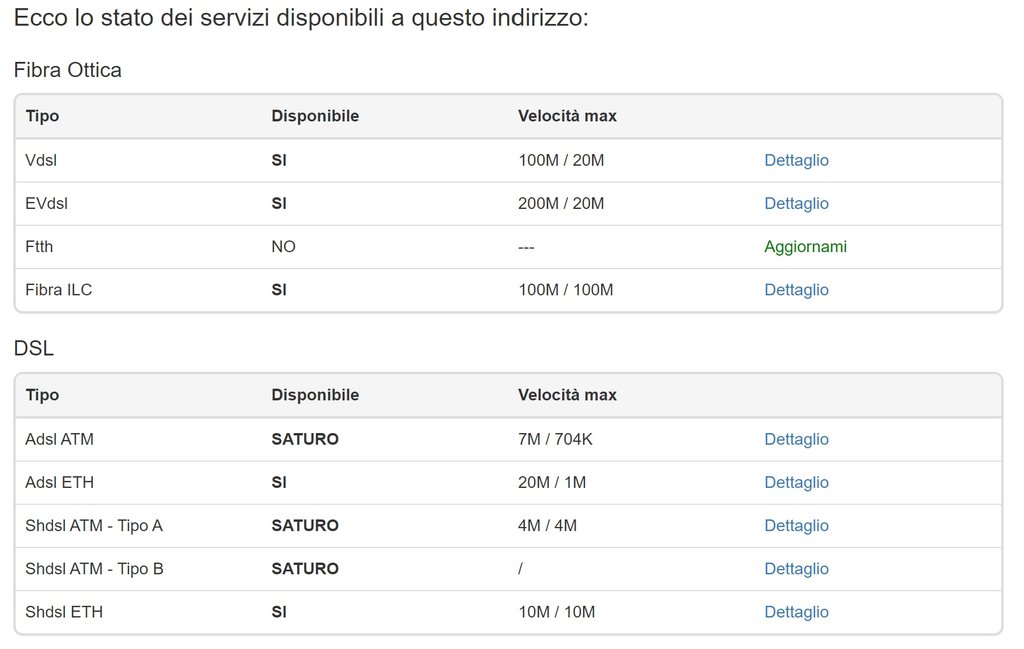Open the Dettaglio link for Fibra ILC

click(x=796, y=290)
